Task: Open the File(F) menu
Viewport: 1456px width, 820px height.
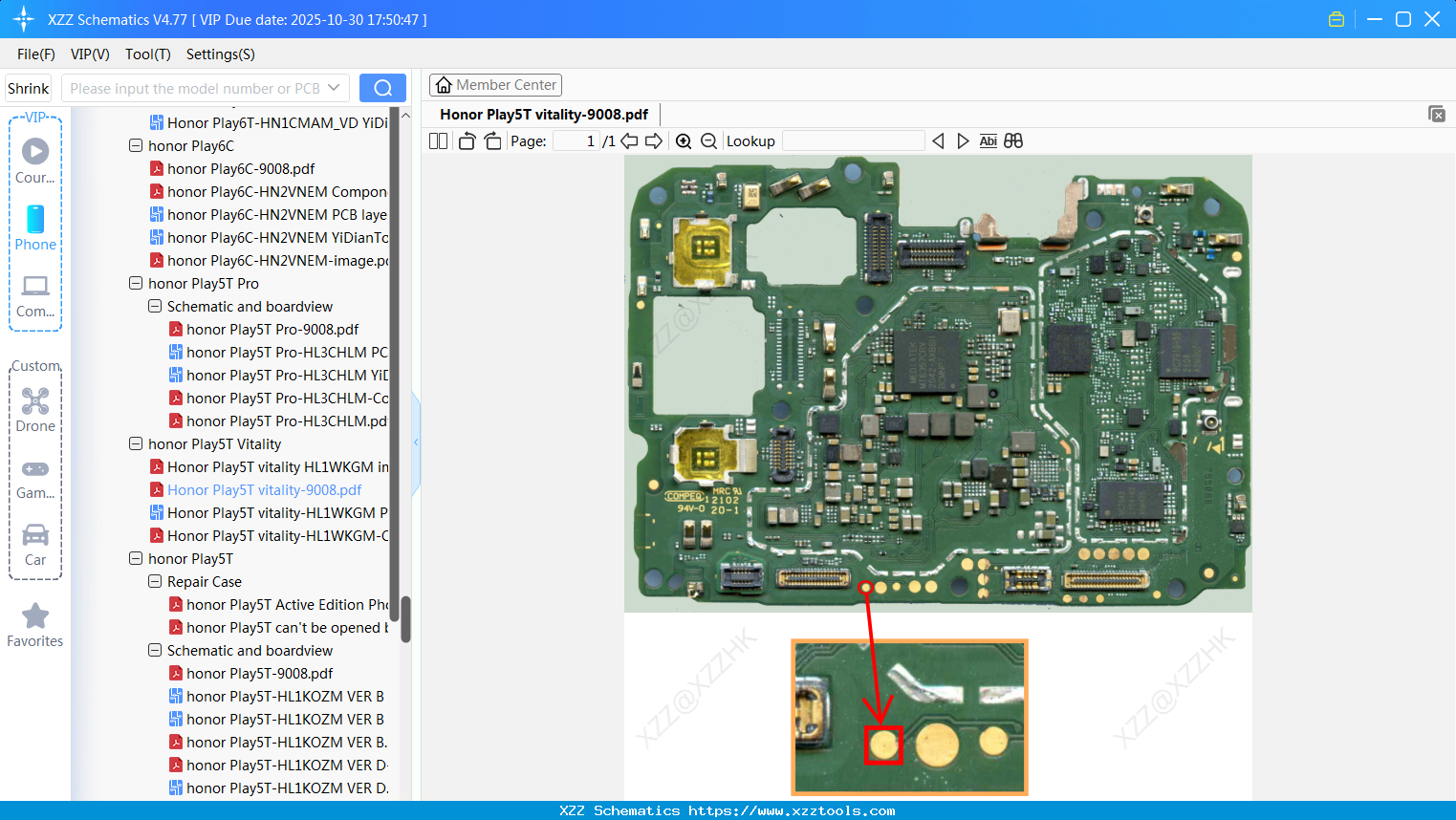Action: tap(36, 54)
